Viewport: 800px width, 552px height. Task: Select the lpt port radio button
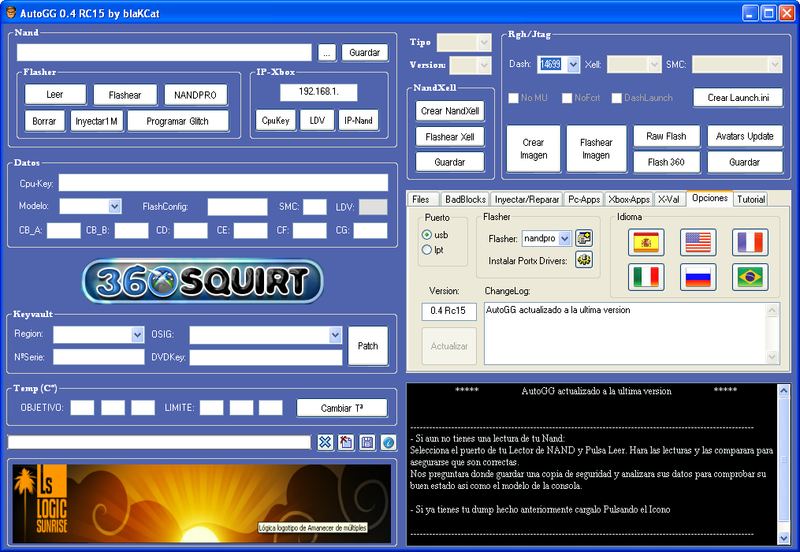coord(427,250)
